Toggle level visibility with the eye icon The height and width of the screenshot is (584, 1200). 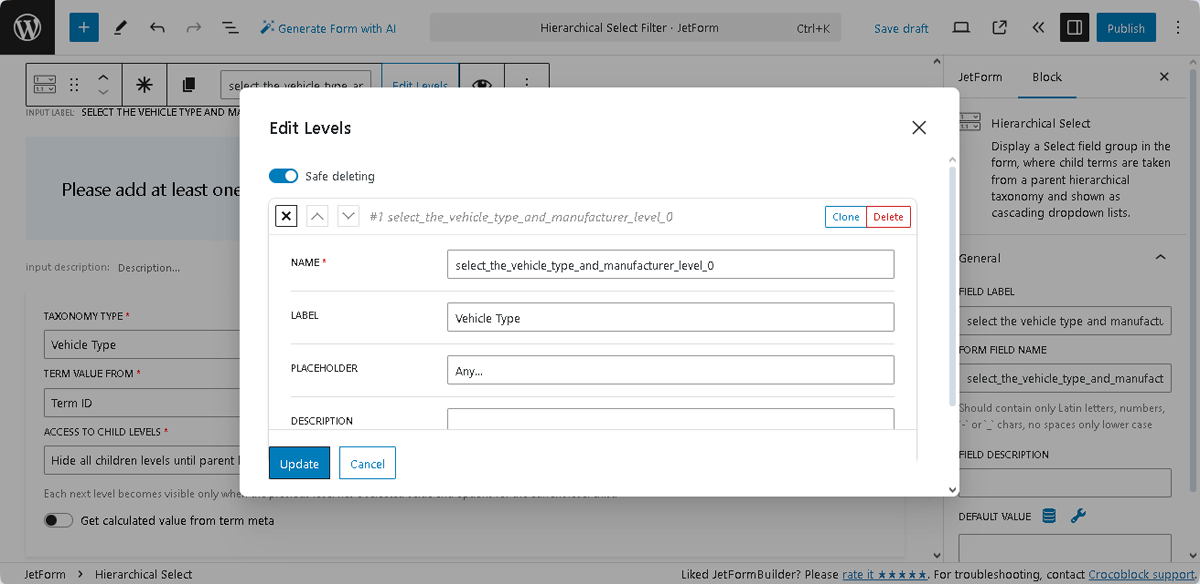(x=481, y=85)
